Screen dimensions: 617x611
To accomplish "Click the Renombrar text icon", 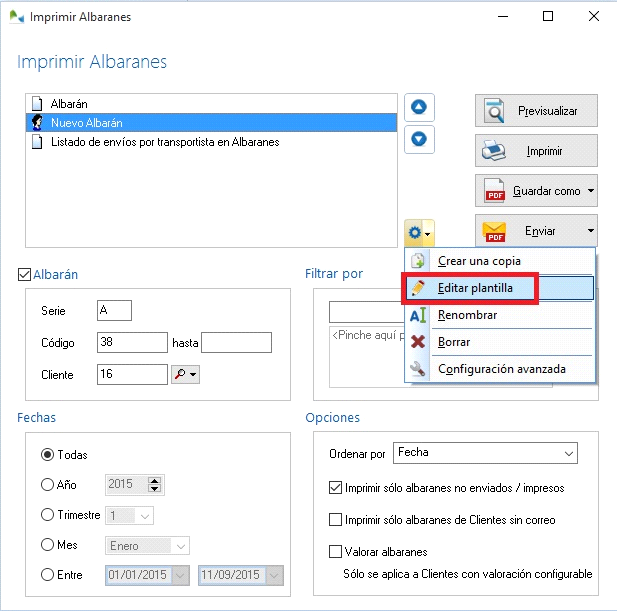I will coord(418,315).
